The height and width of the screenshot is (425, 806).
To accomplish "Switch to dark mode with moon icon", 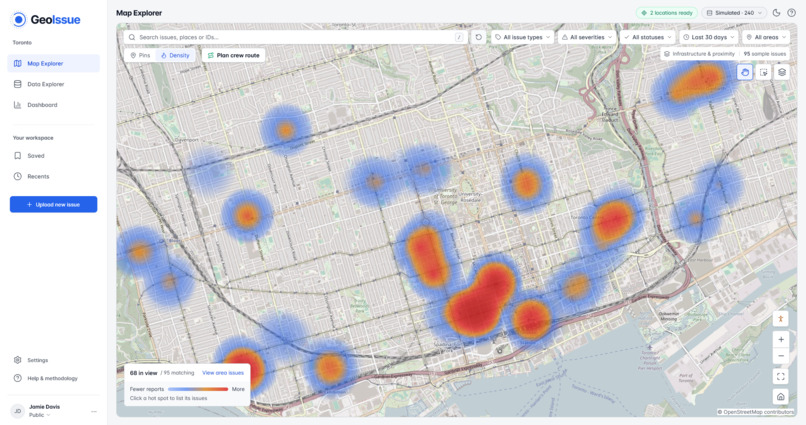I will tap(776, 13).
